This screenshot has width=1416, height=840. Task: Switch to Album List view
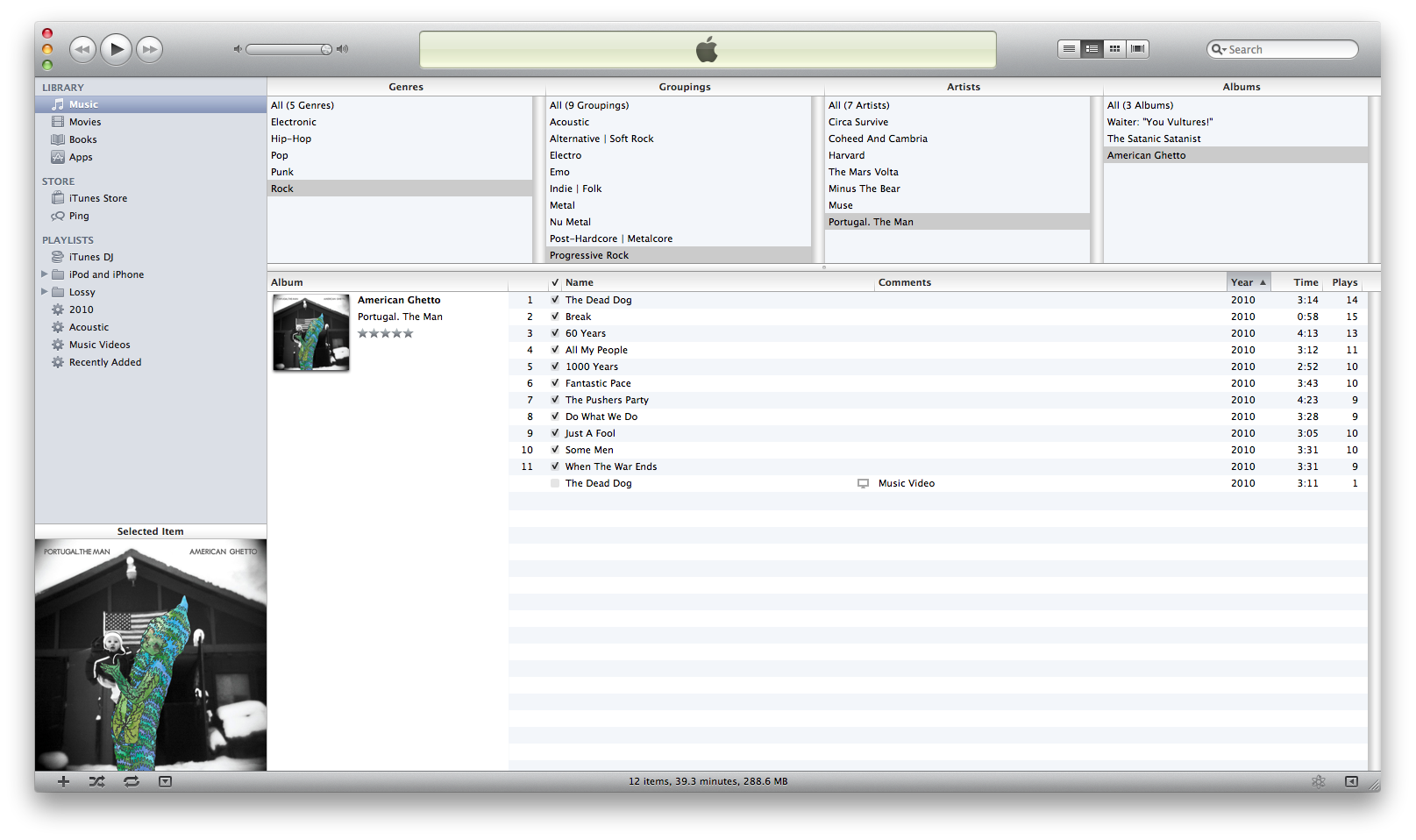click(x=1092, y=49)
